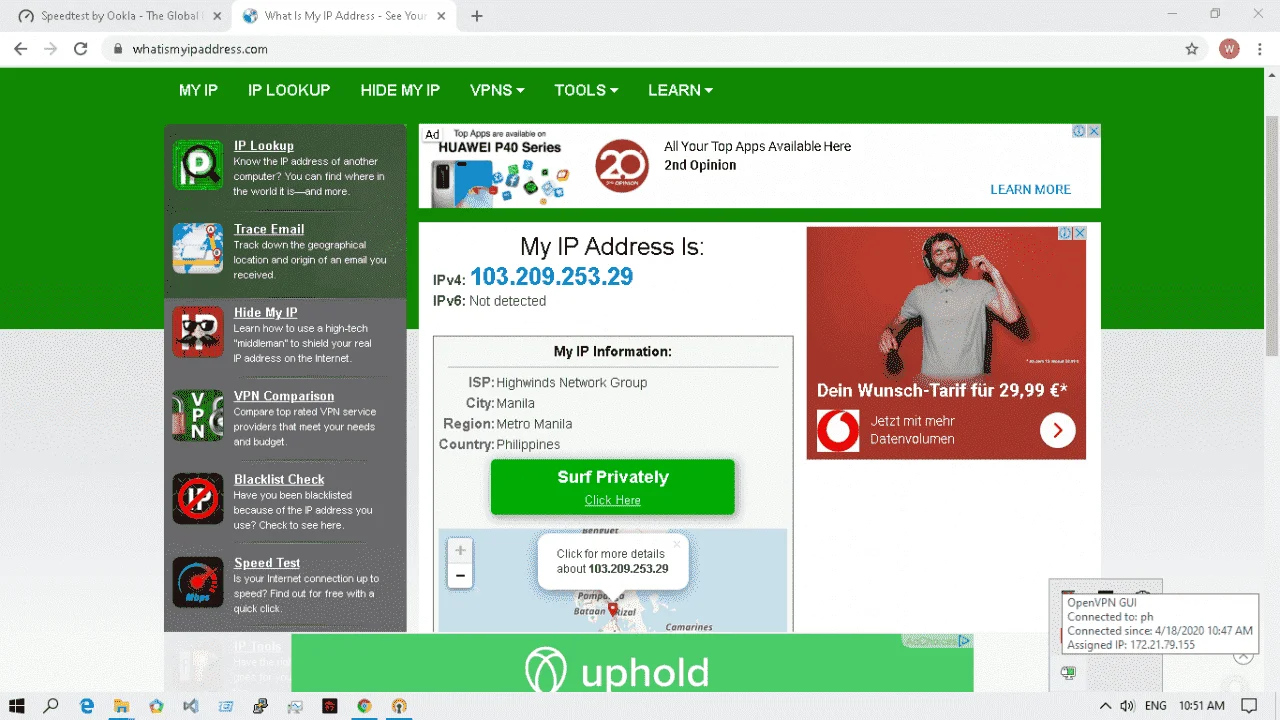Screen dimensions: 1280x720
Task: Click the green OpenVPN monitor tray icon
Action: (1069, 673)
